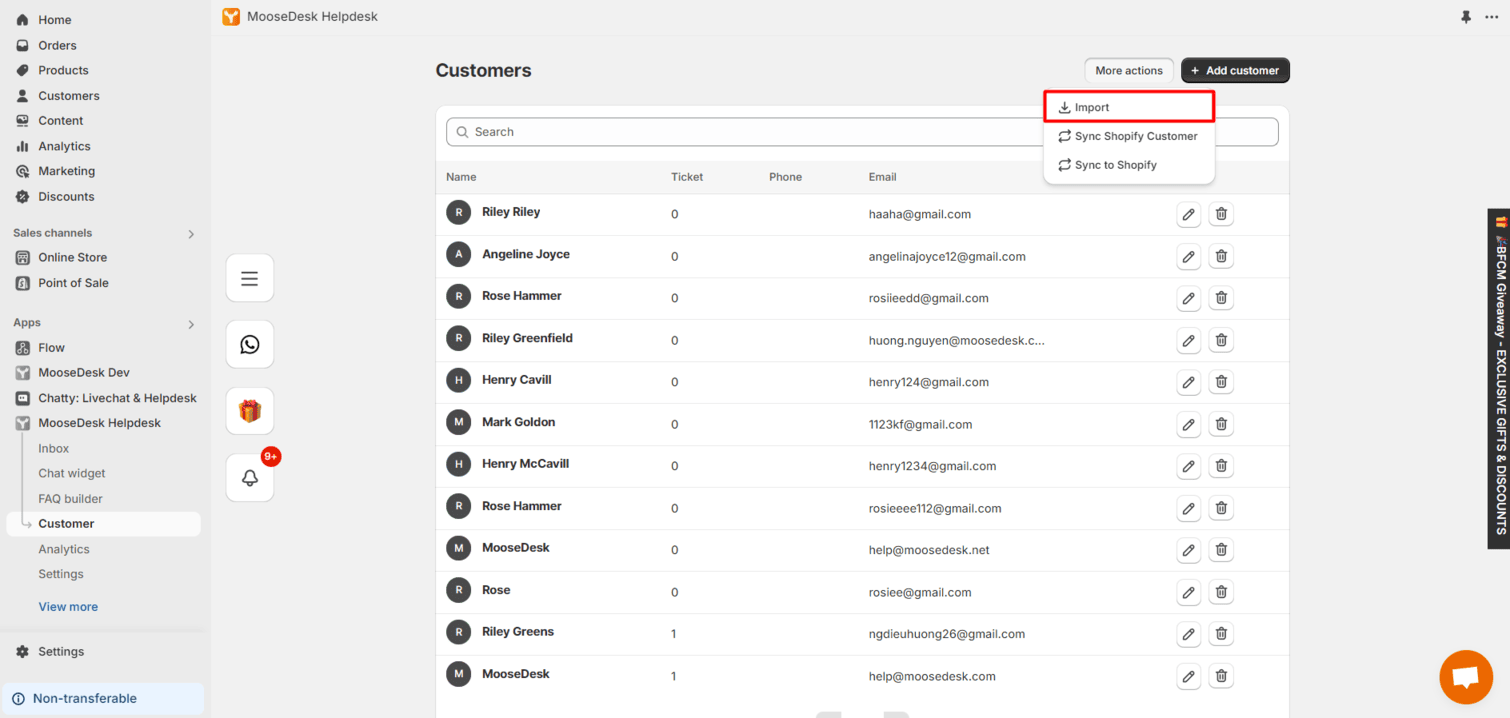Open the BFCM Giveaway side banner
1510x718 pixels.
pyautogui.click(x=1499, y=378)
